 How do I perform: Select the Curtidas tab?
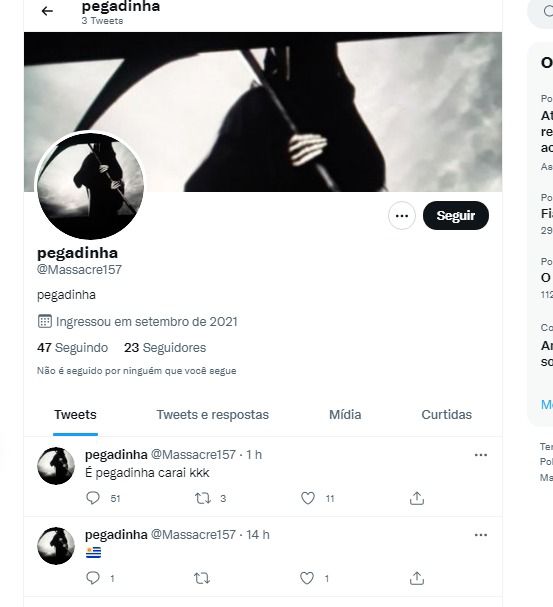pos(447,415)
